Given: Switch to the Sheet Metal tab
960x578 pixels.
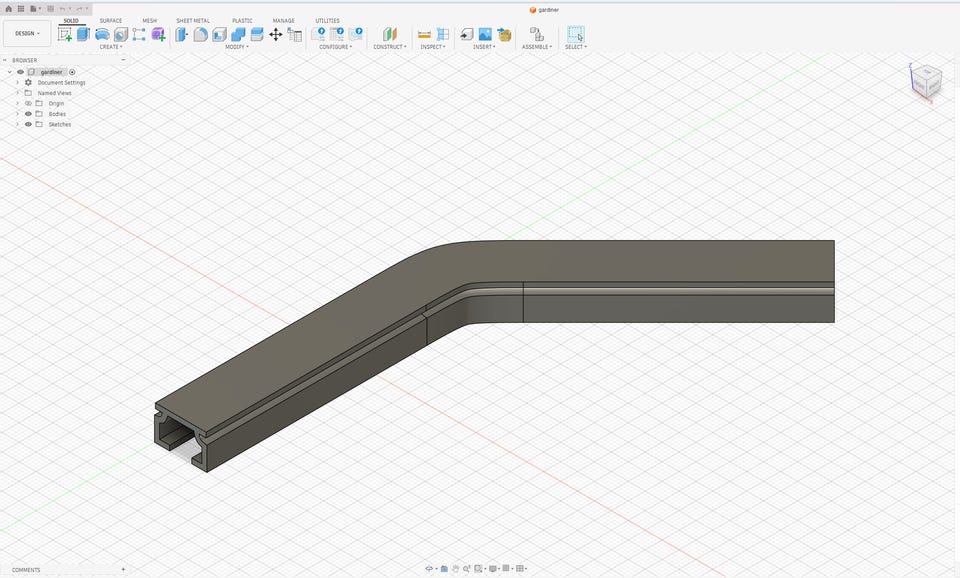Looking at the screenshot, I should [193, 21].
